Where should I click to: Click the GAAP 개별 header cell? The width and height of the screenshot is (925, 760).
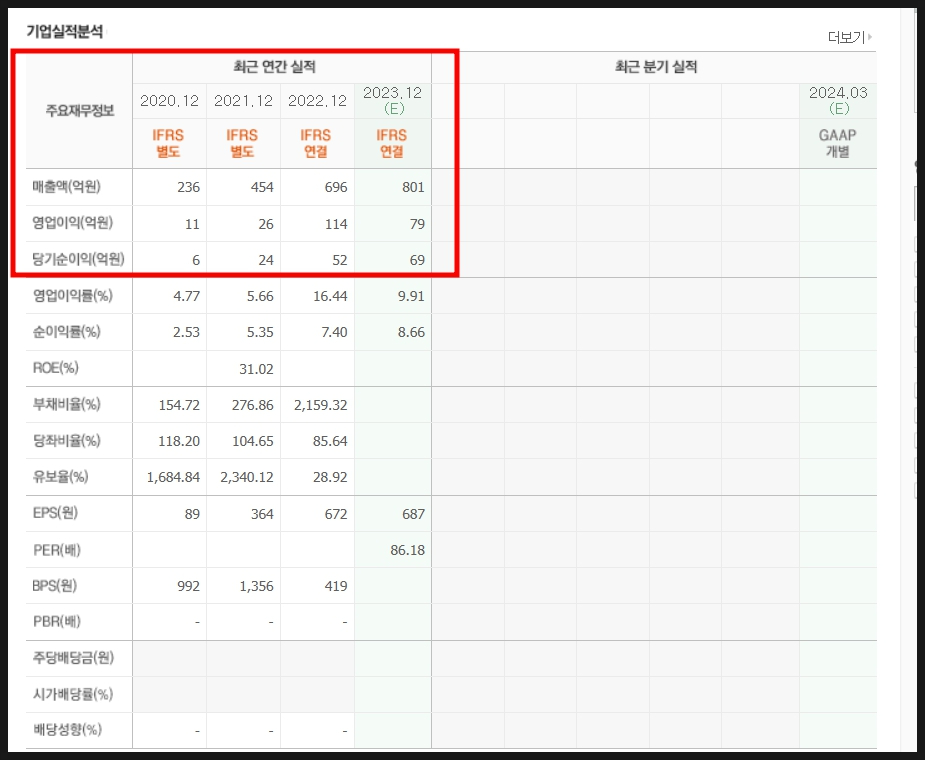(x=838, y=143)
